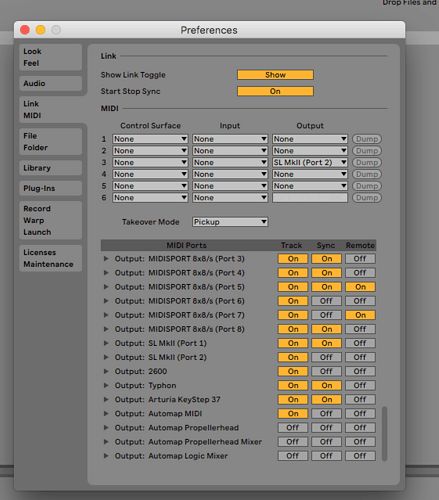Open the Plug-Ins preferences tab
Viewport: 439px width, 500px height.
(x=51, y=188)
